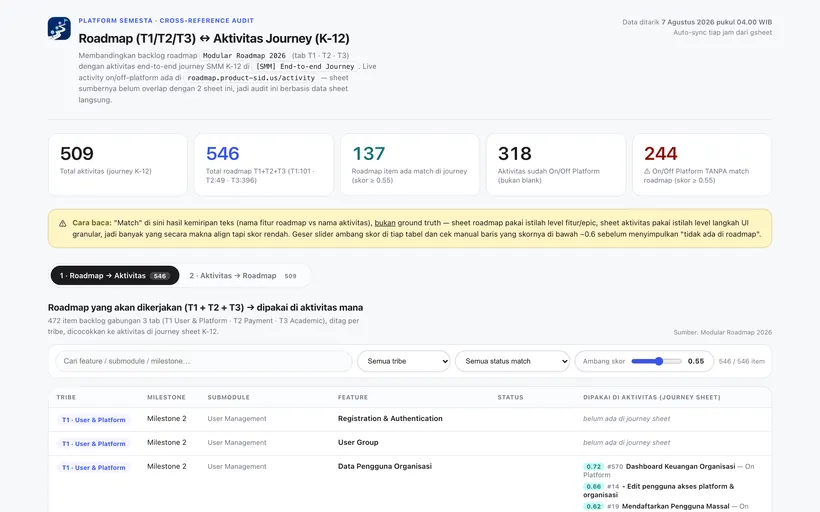Open the 'Semua tribe' dropdown
Image resolution: width=820 pixels, height=512 pixels.
pos(404,361)
